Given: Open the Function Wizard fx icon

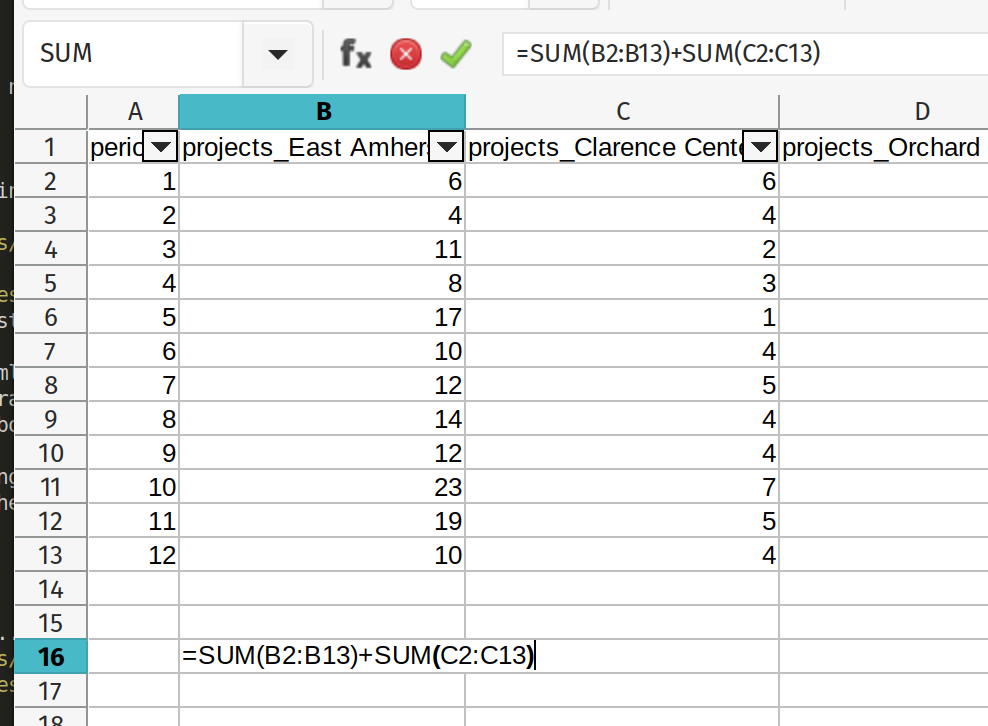Looking at the screenshot, I should point(355,54).
